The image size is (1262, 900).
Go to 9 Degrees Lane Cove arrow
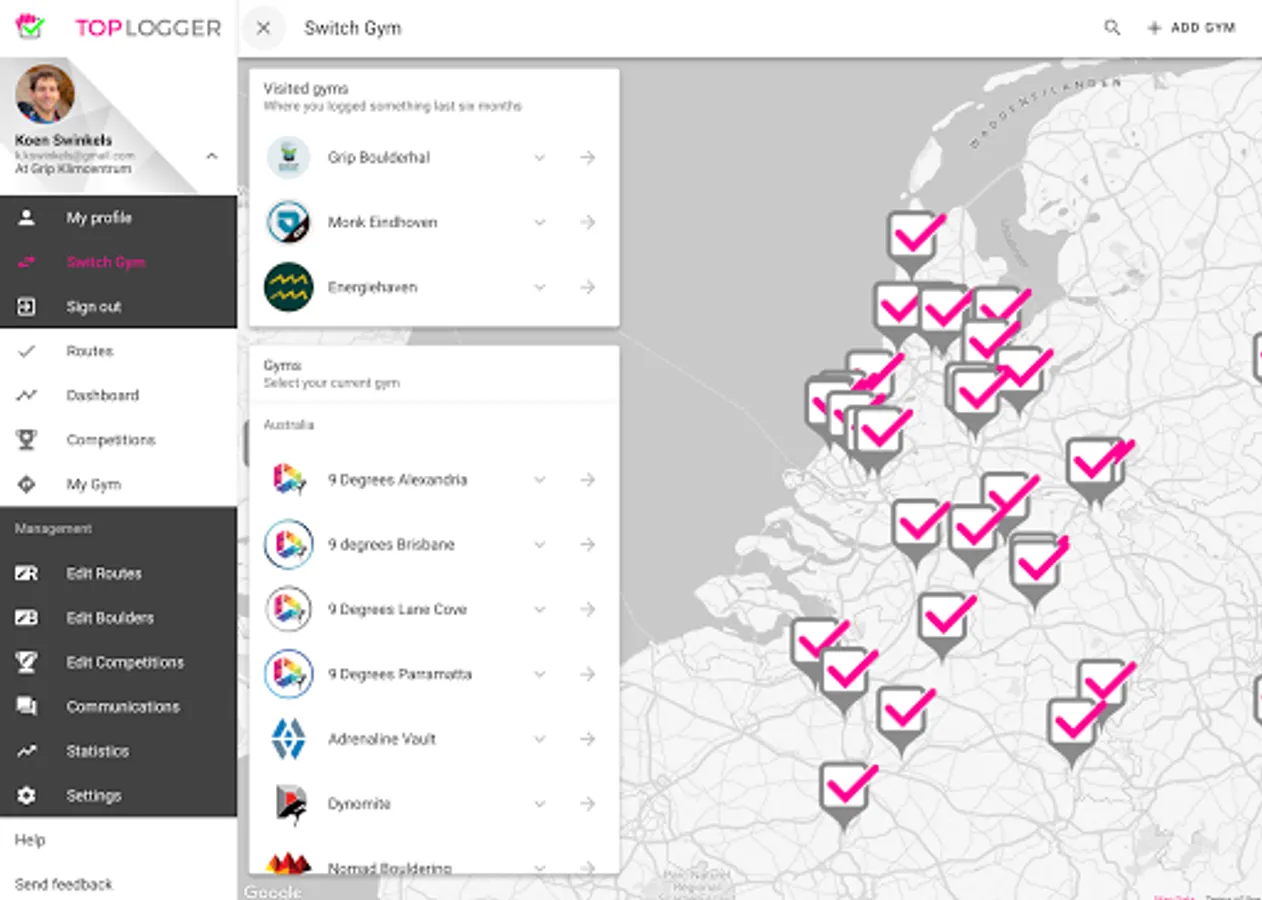tap(588, 609)
